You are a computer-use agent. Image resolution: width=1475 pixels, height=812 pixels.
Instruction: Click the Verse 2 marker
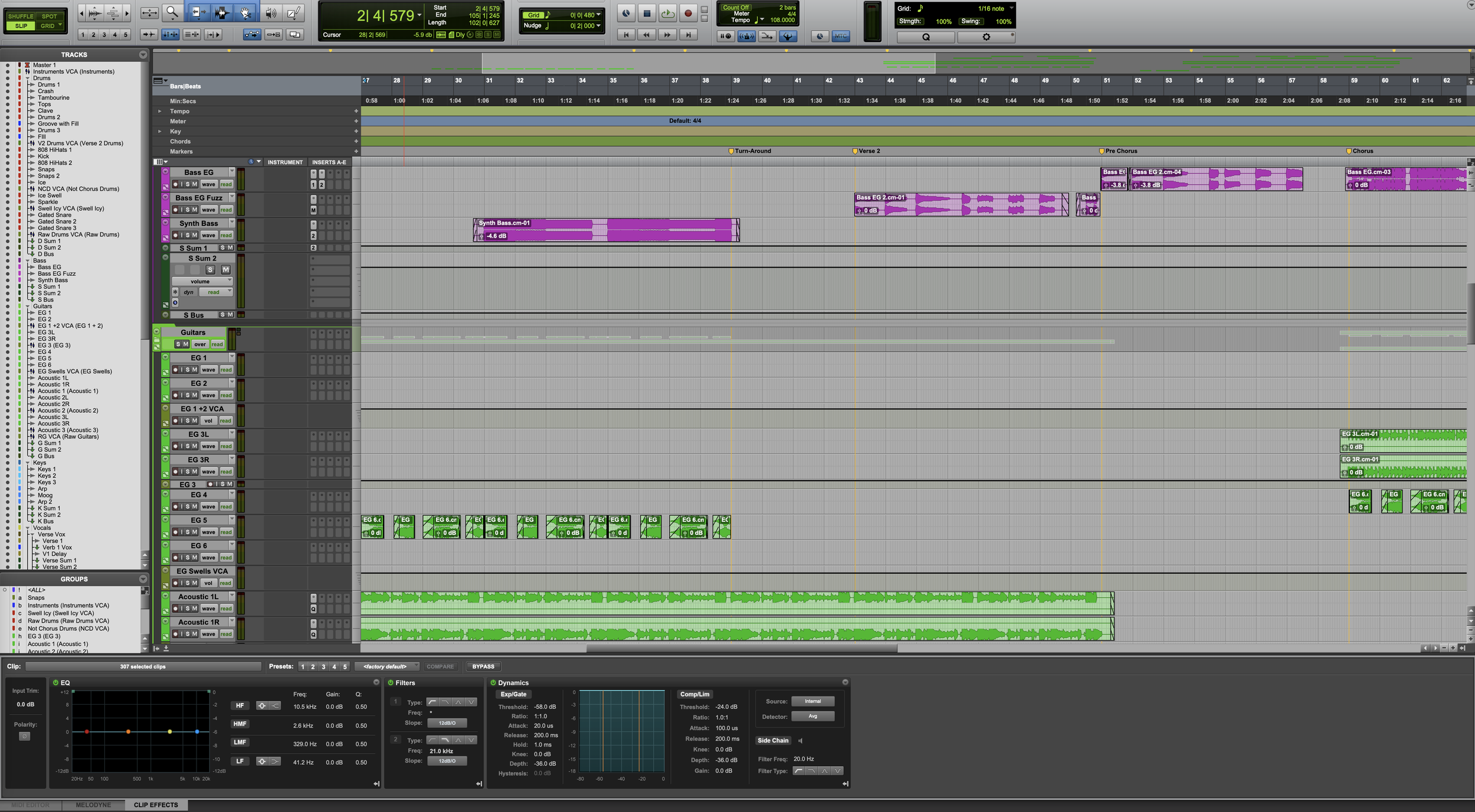855,151
